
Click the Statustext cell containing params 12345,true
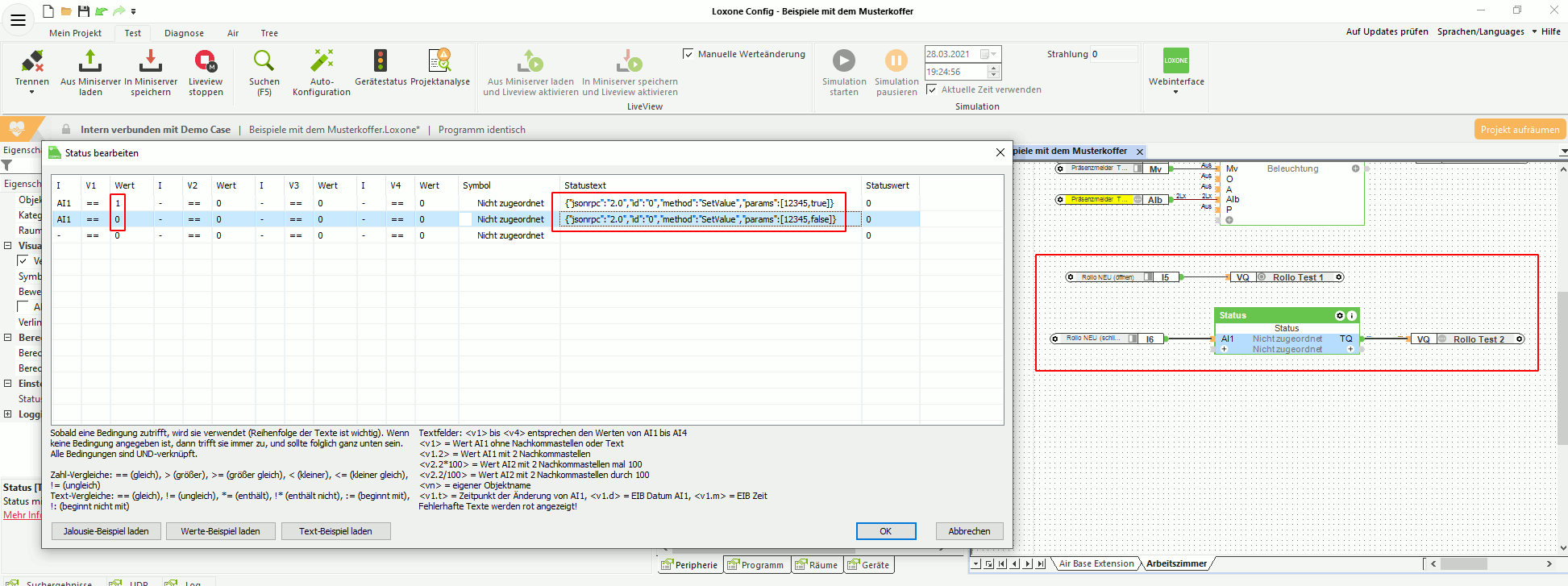point(710,203)
